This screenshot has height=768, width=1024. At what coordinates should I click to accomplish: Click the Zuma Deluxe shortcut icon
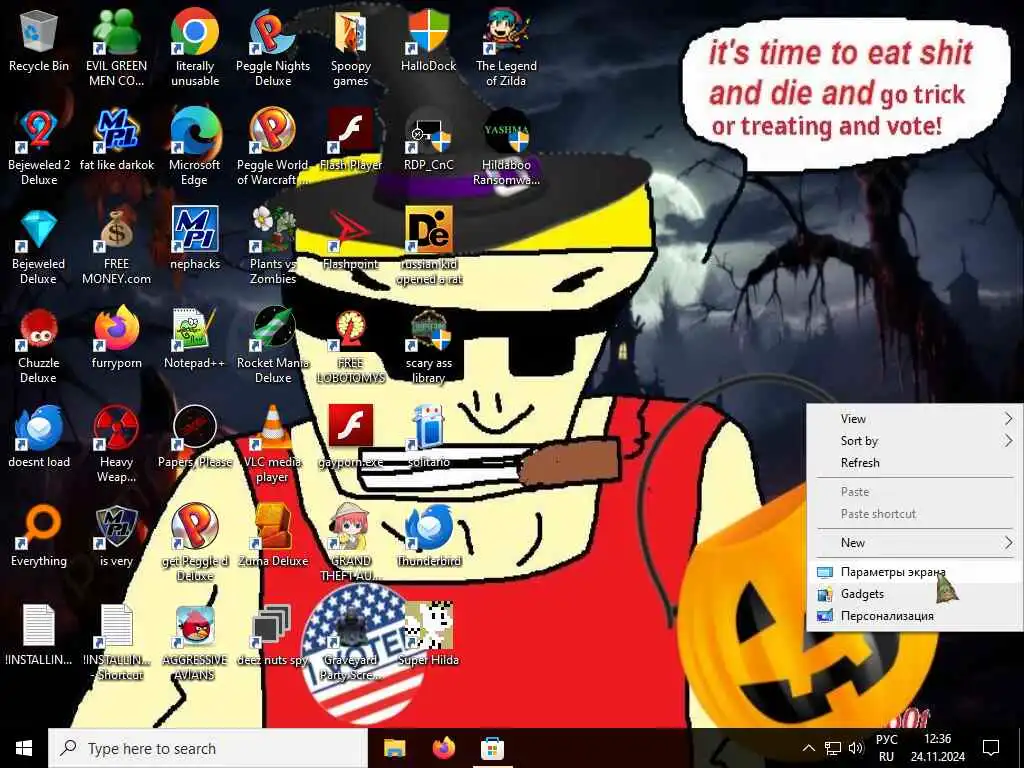[x=273, y=528]
